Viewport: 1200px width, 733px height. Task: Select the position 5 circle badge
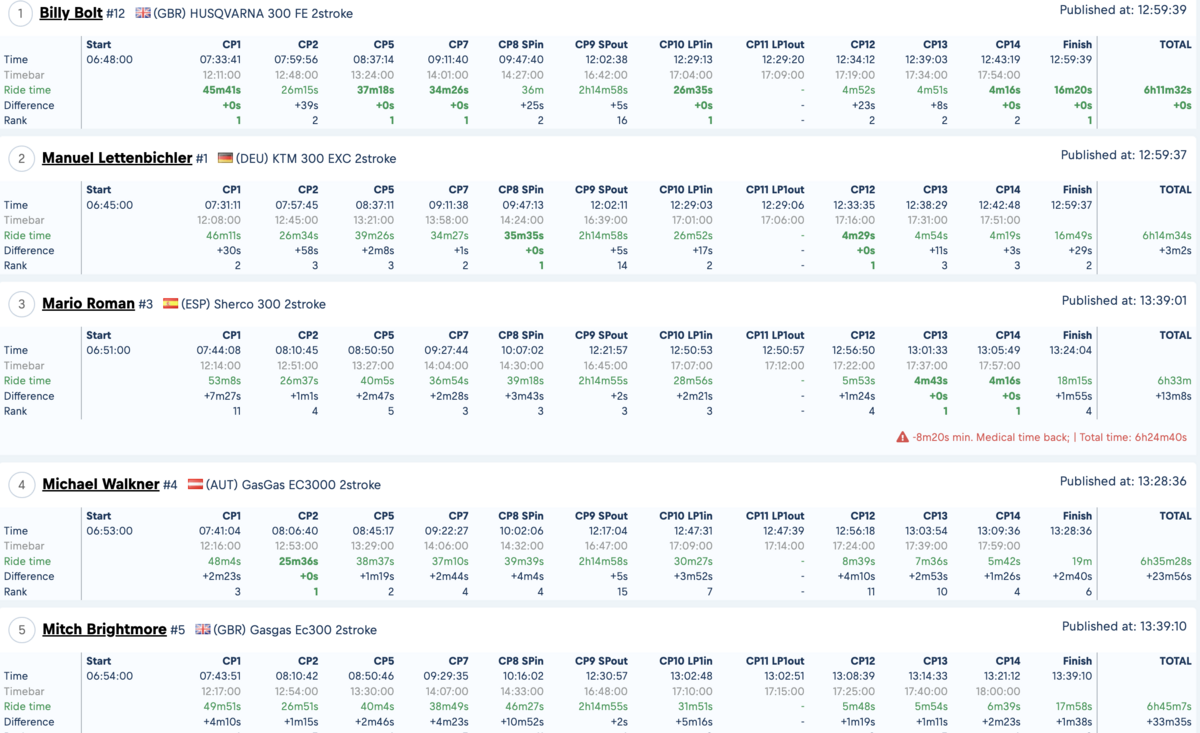coord(21,630)
